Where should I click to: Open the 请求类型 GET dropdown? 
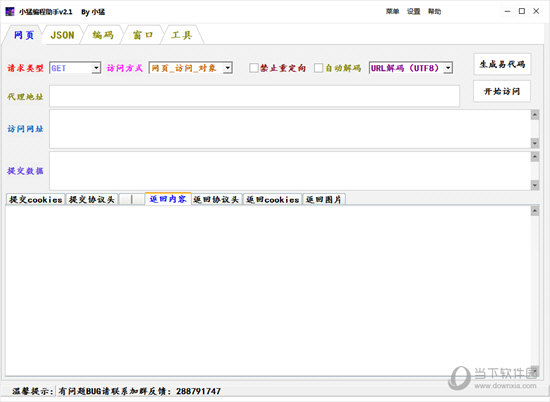pos(96,68)
